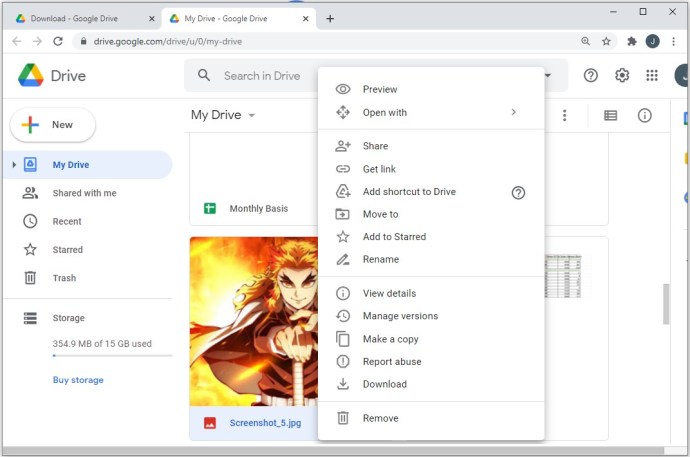The width and height of the screenshot is (690, 457).
Task: Open the Trash section
Action: (87, 278)
